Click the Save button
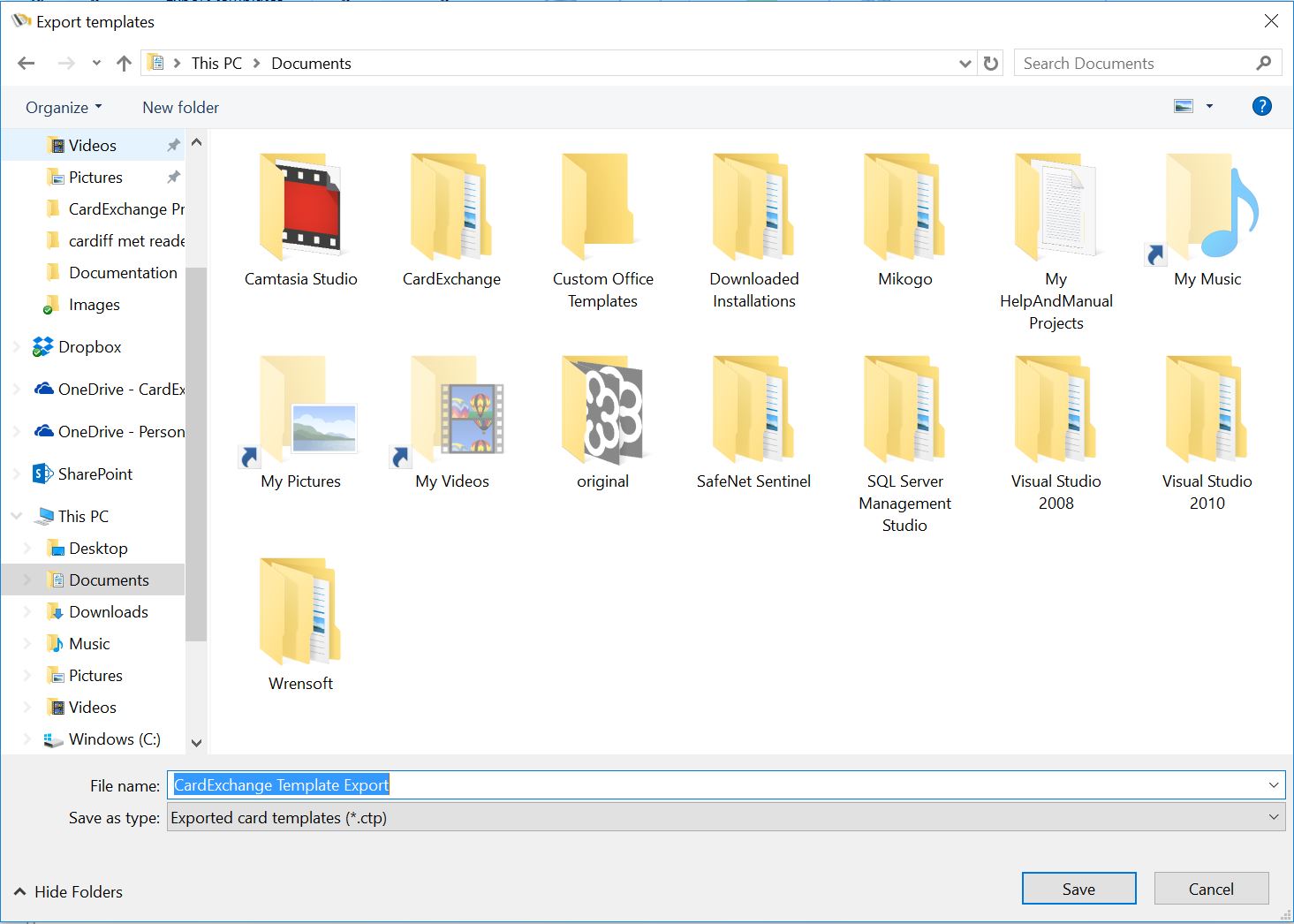The width and height of the screenshot is (1294, 924). pos(1078,889)
